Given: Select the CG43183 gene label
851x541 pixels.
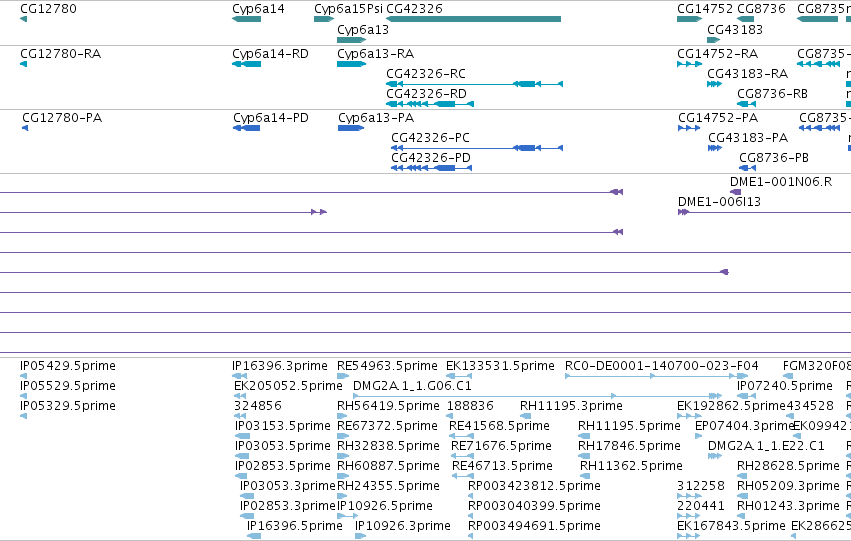Looking at the screenshot, I should [x=735, y=30].
